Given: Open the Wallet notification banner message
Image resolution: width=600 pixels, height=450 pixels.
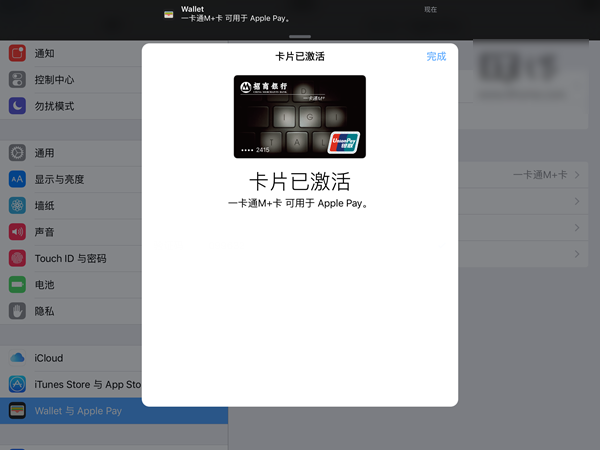Looking at the screenshot, I should 236,18.
